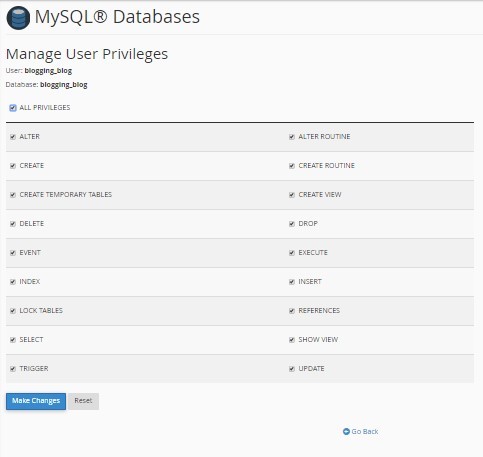Uncheck the ALTER ROUTINE privilege
The height and width of the screenshot is (457, 483).
pos(292,137)
